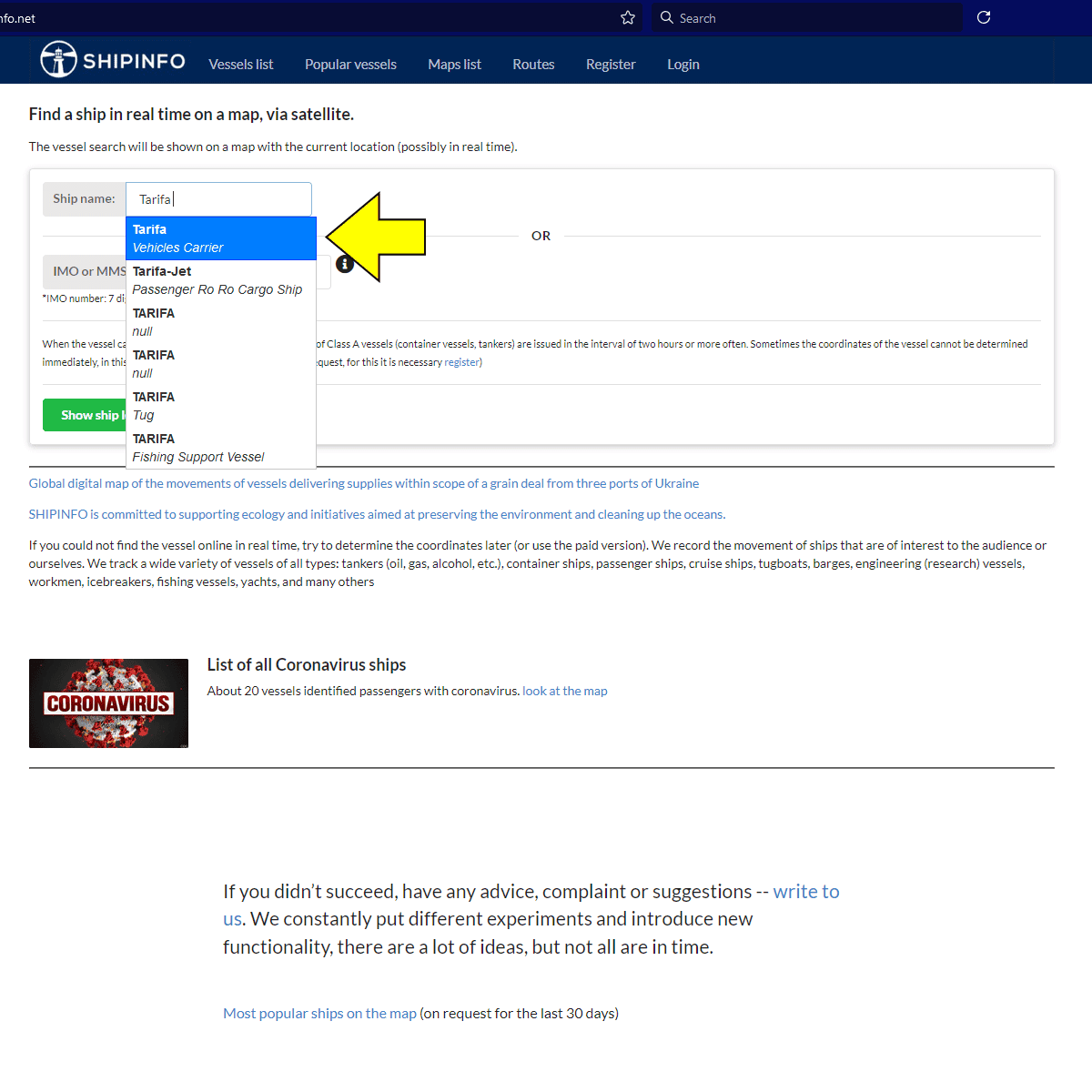Choose the TARIFA Tug suggestion
This screenshot has height=1092, width=1092.
pos(221,406)
